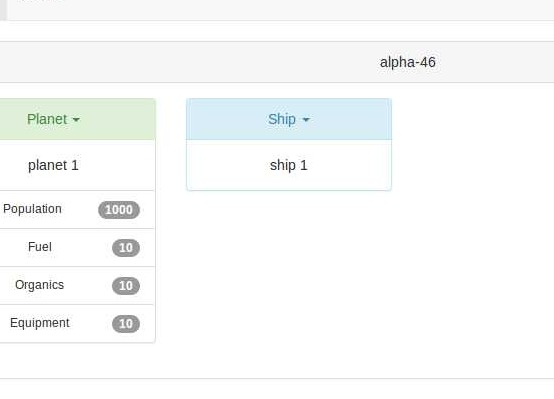Viewport: 554px width, 399px height.
Task: Click the caret arrow beside Planet
Action: tap(76, 120)
